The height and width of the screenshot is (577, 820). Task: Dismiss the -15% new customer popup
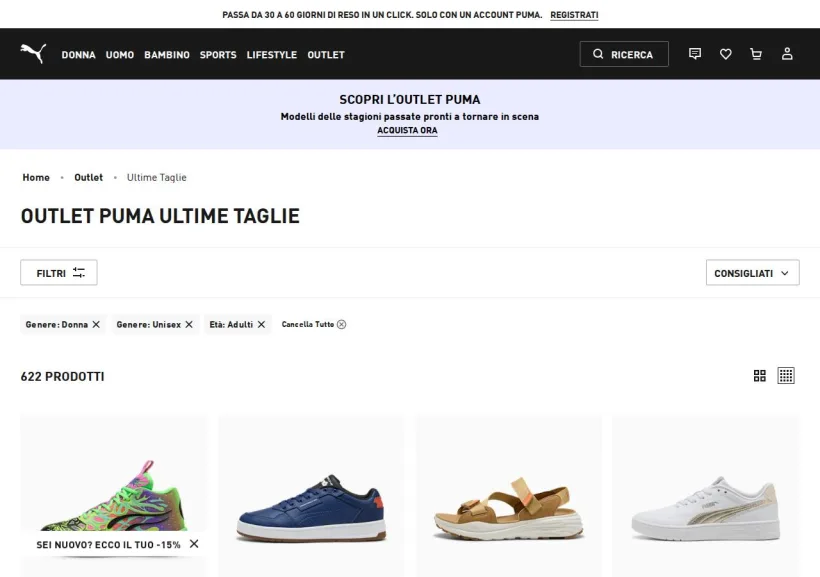pos(194,544)
